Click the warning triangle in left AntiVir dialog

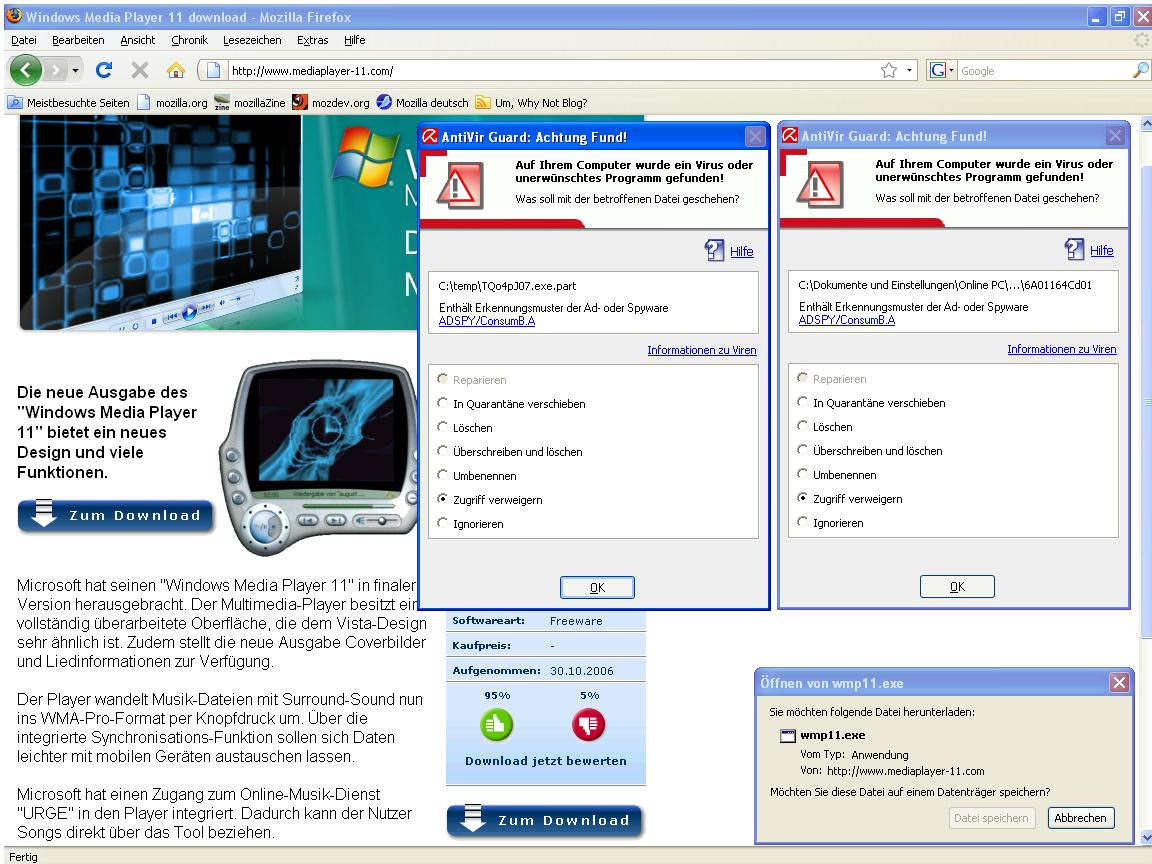click(x=460, y=185)
